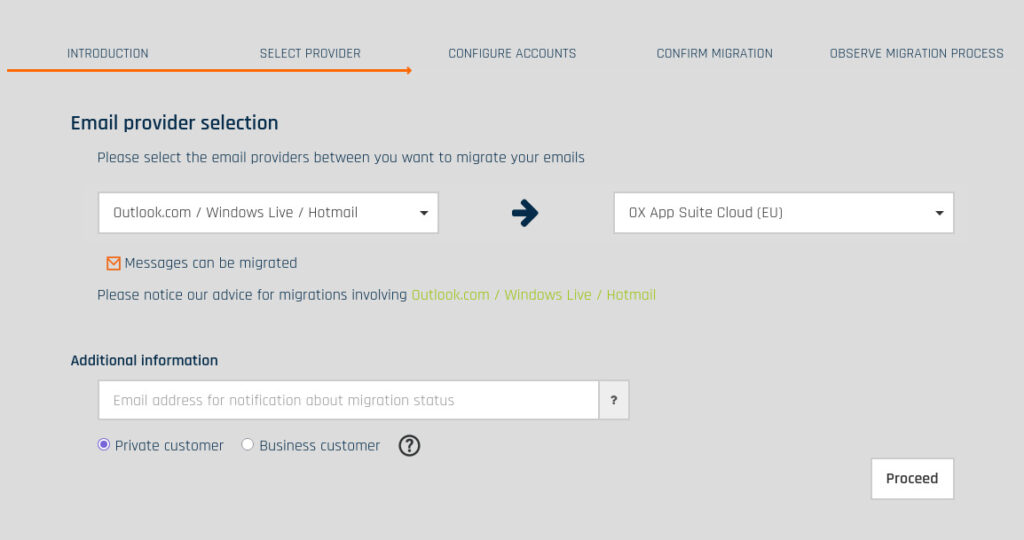
Task: View the Observe Migration Process step
Action: pos(916,53)
